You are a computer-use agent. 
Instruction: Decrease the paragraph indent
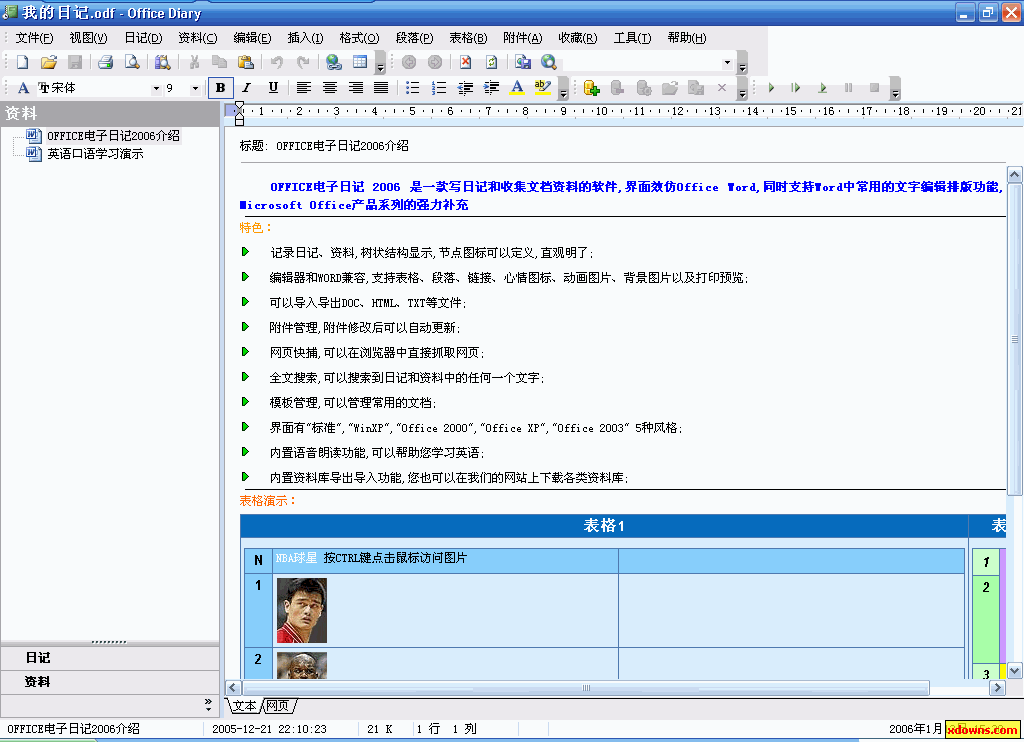pyautogui.click(x=465, y=88)
